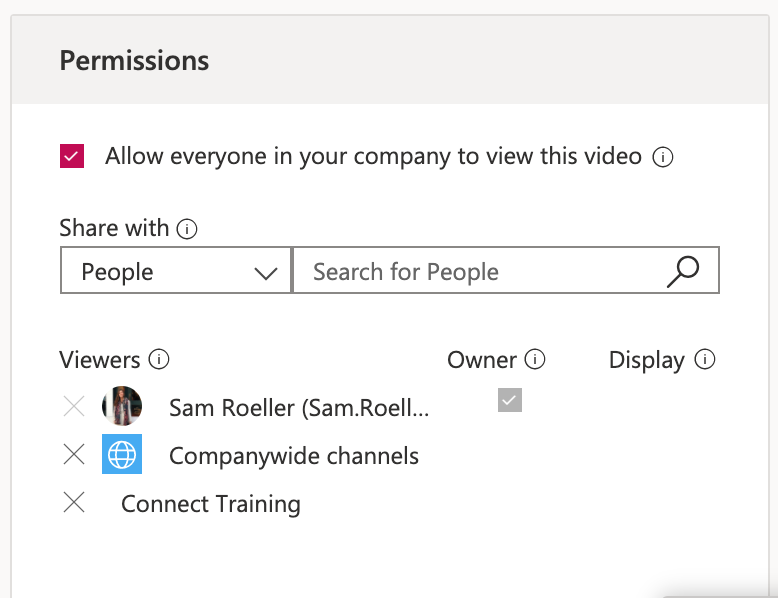778x598 pixels.
Task: Toggle Owner checkbox for Sam Roeller
Action: click(510, 400)
